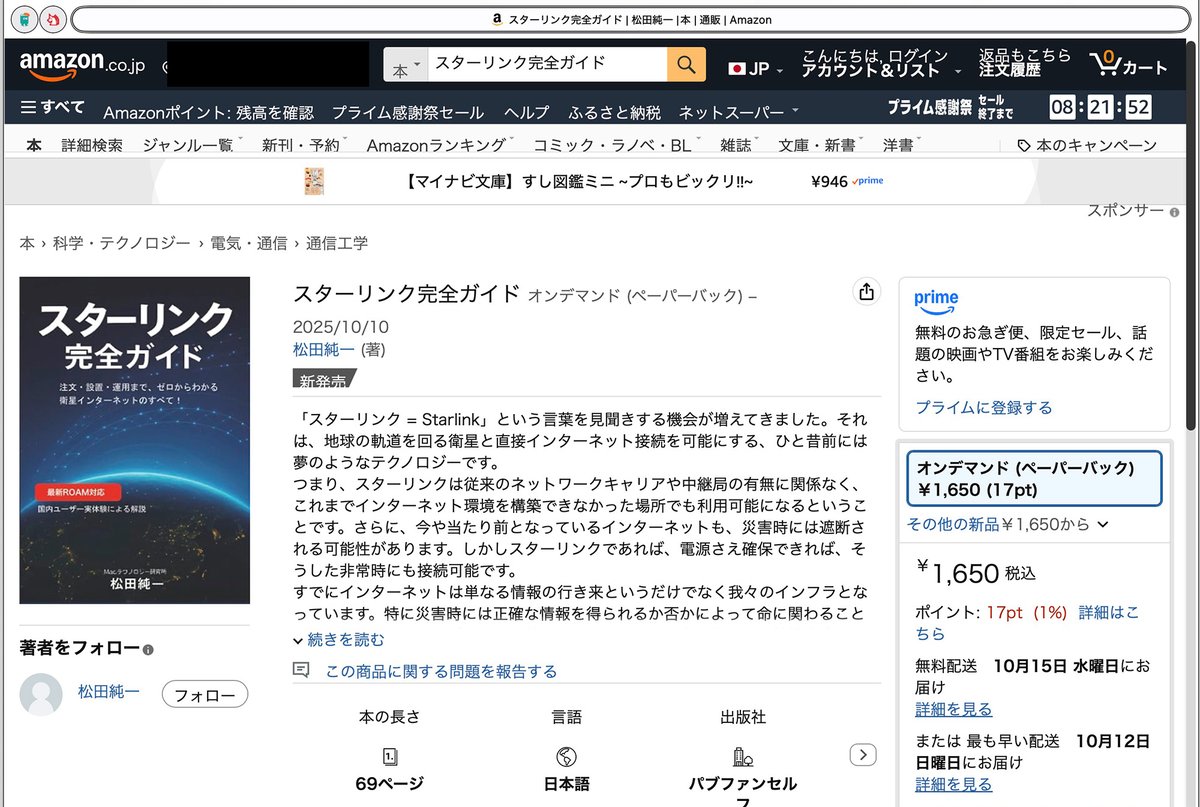Expand その他の新品 ¥1,650から options
This screenshot has width=1200, height=807.
coord(1008,523)
